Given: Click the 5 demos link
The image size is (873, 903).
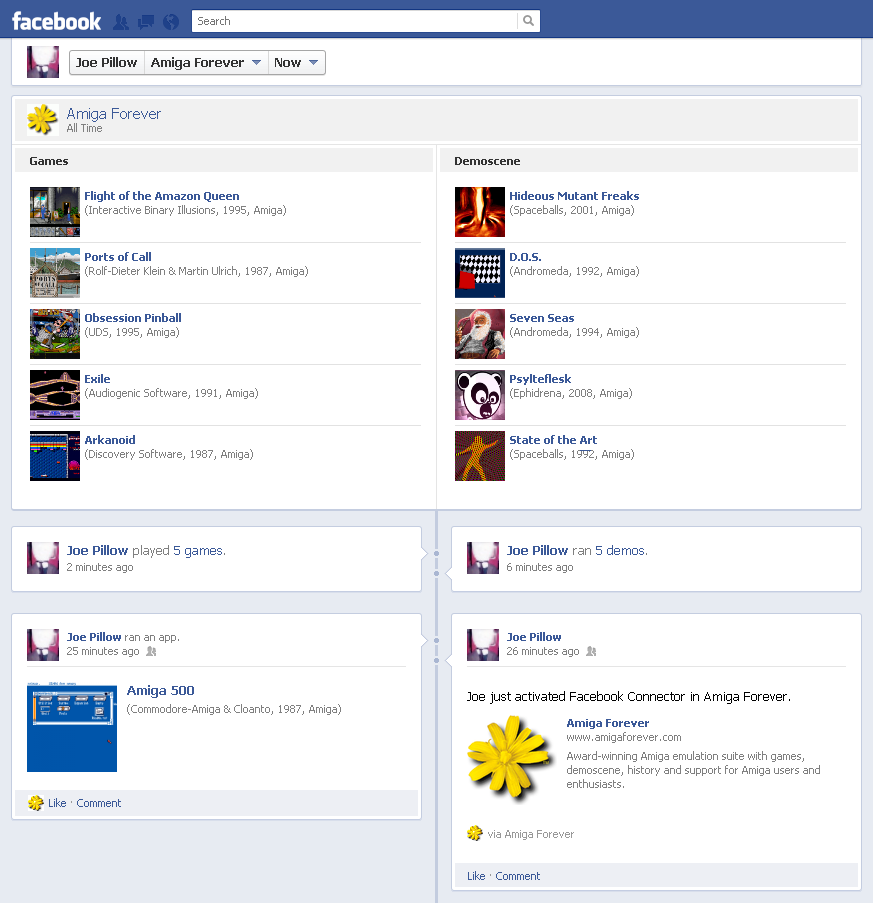Looking at the screenshot, I should 621,551.
